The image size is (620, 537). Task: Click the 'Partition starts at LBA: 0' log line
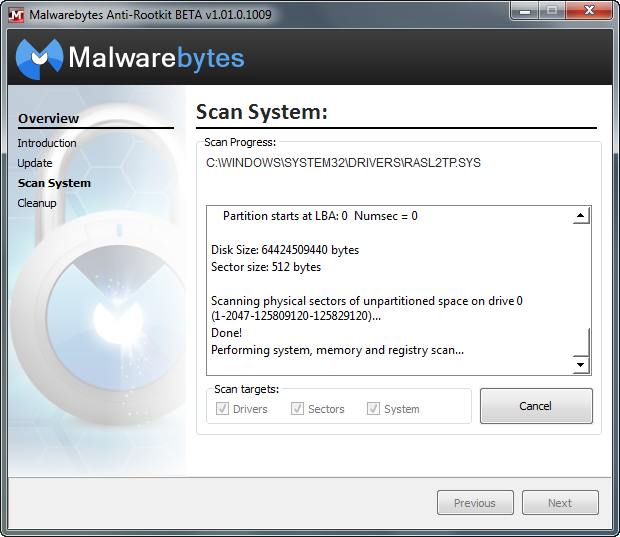click(x=320, y=216)
